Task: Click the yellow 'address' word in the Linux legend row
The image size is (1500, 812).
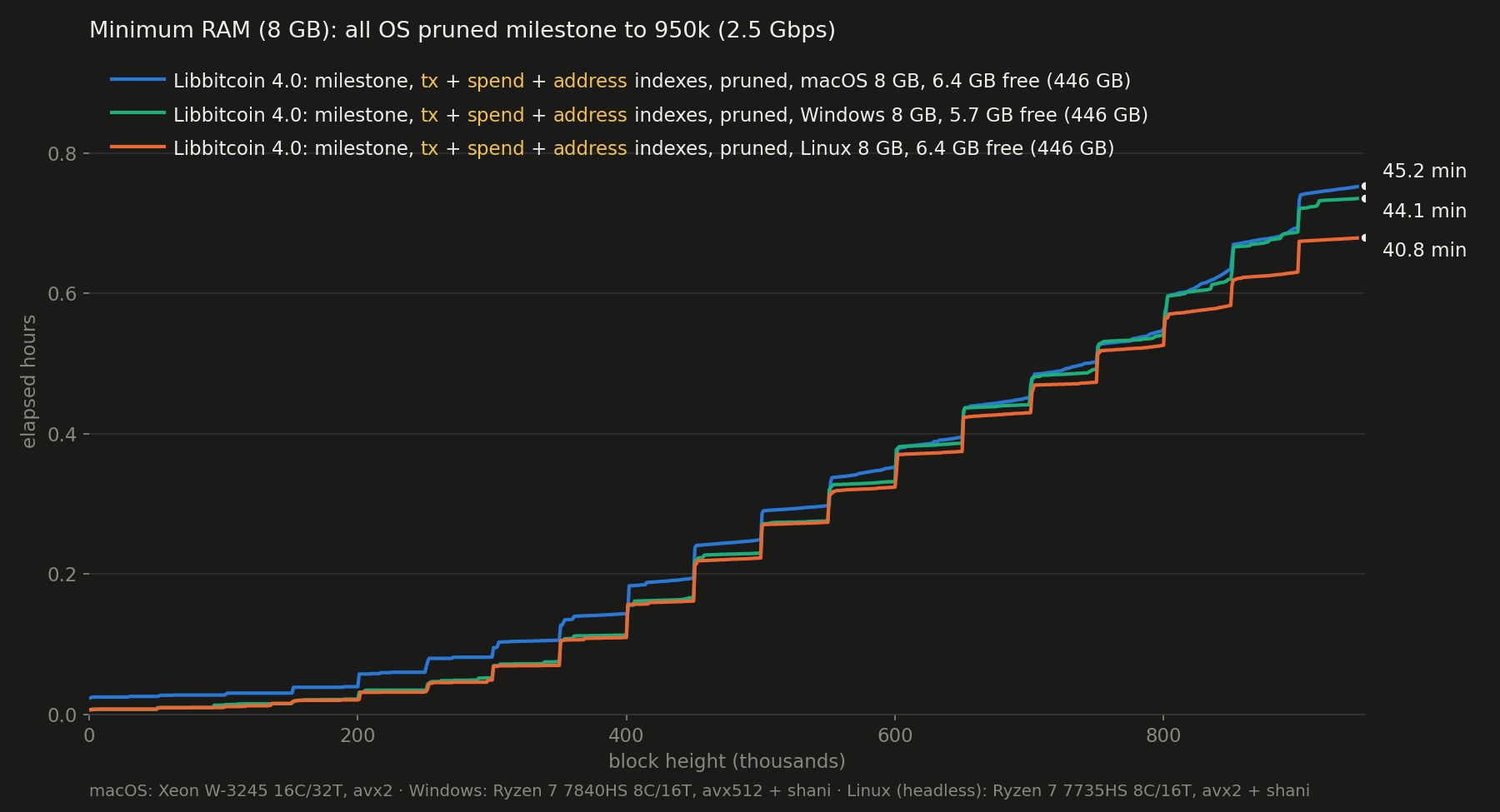Action: (x=590, y=148)
